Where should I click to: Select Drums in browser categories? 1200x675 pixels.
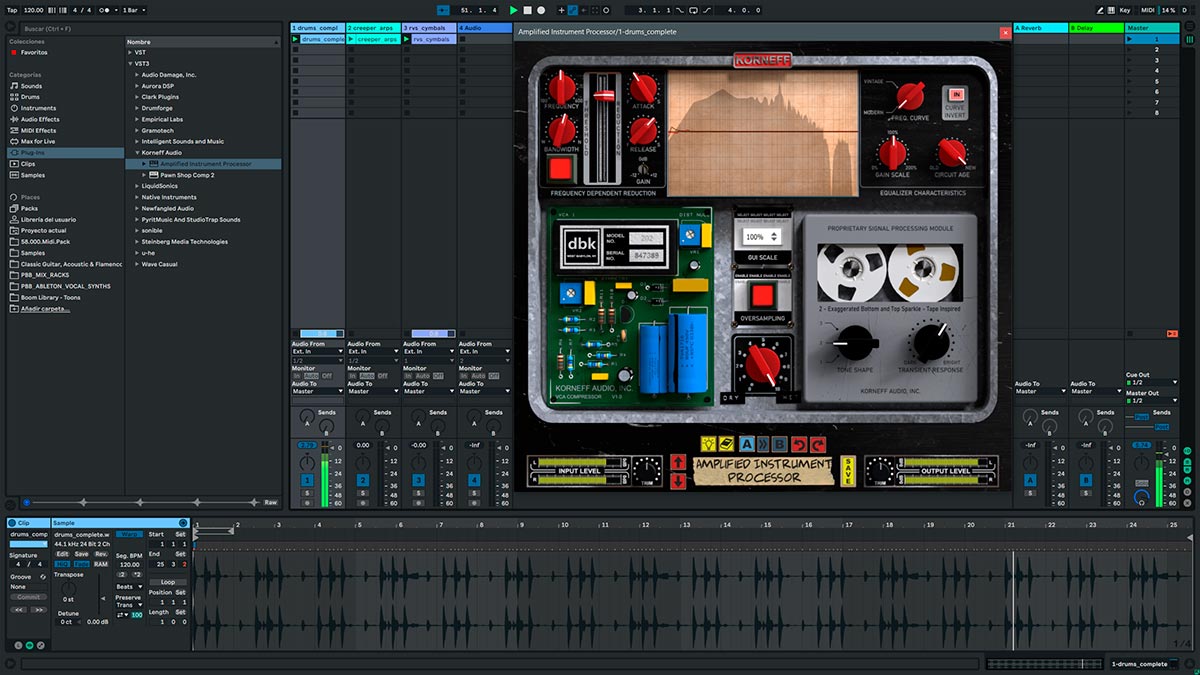coord(32,97)
